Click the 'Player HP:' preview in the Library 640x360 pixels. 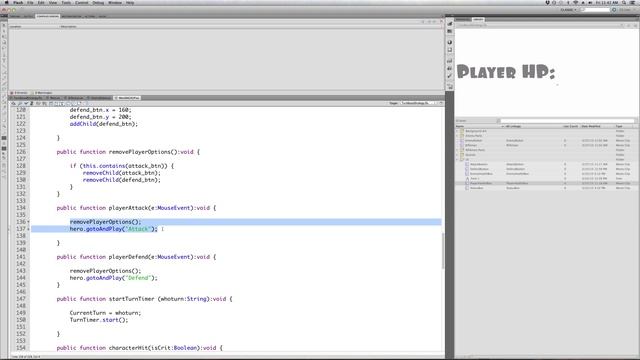506,72
